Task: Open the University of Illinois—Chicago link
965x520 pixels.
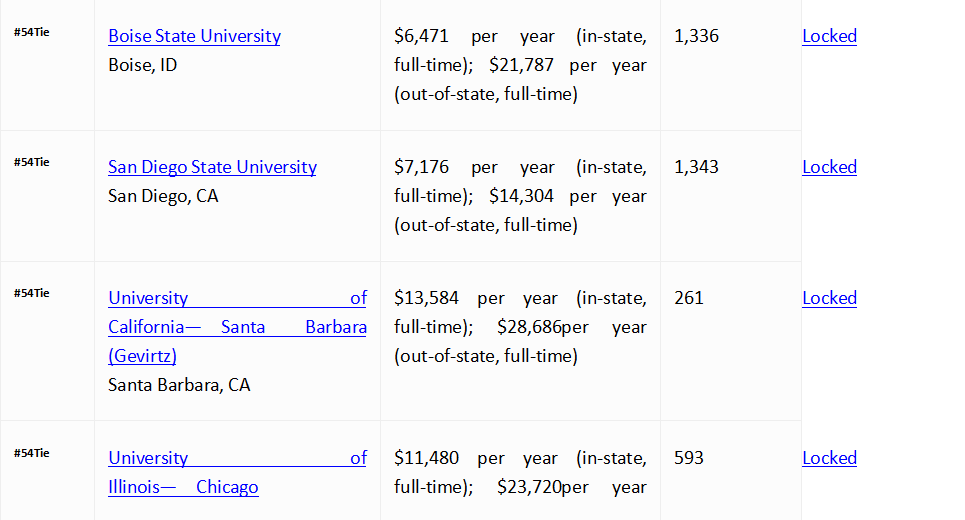Action: click(x=238, y=473)
